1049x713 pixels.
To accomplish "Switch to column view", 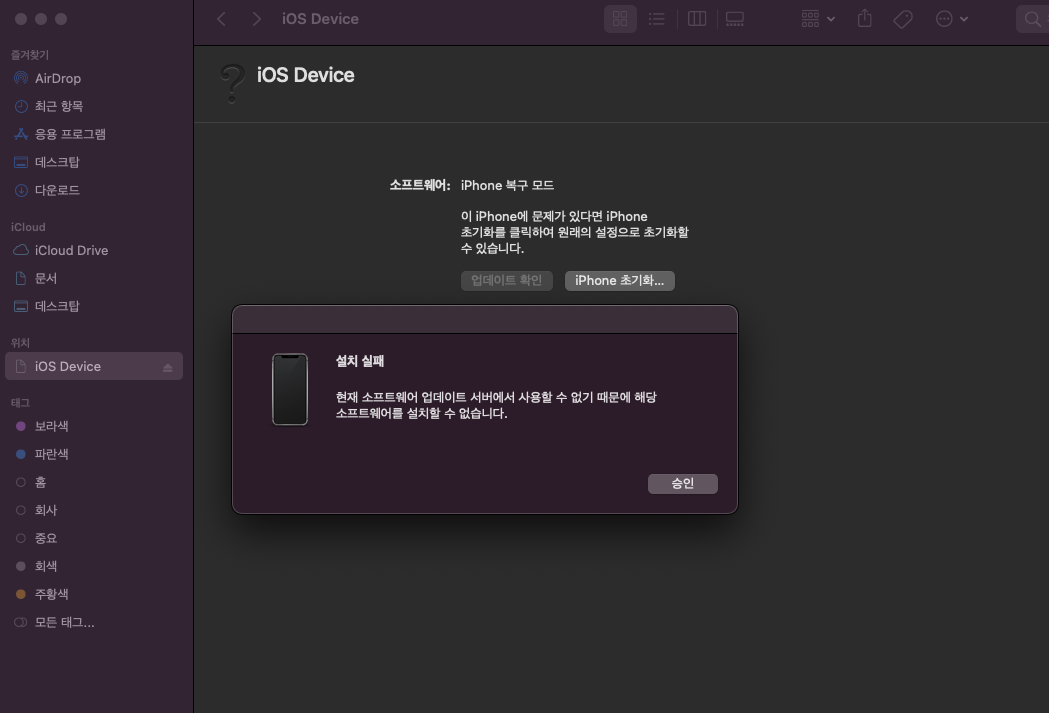I will pos(697,19).
